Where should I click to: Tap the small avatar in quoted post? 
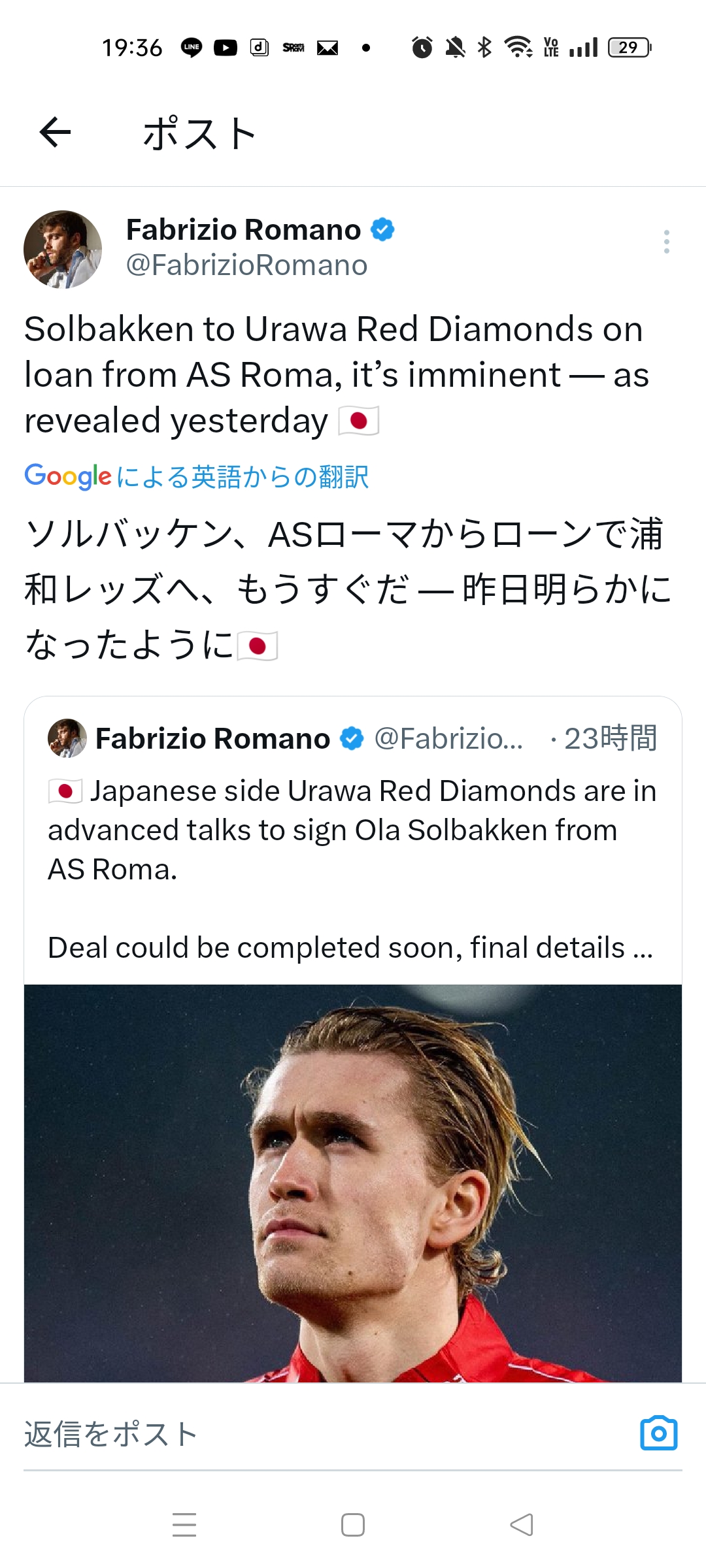coord(67,738)
